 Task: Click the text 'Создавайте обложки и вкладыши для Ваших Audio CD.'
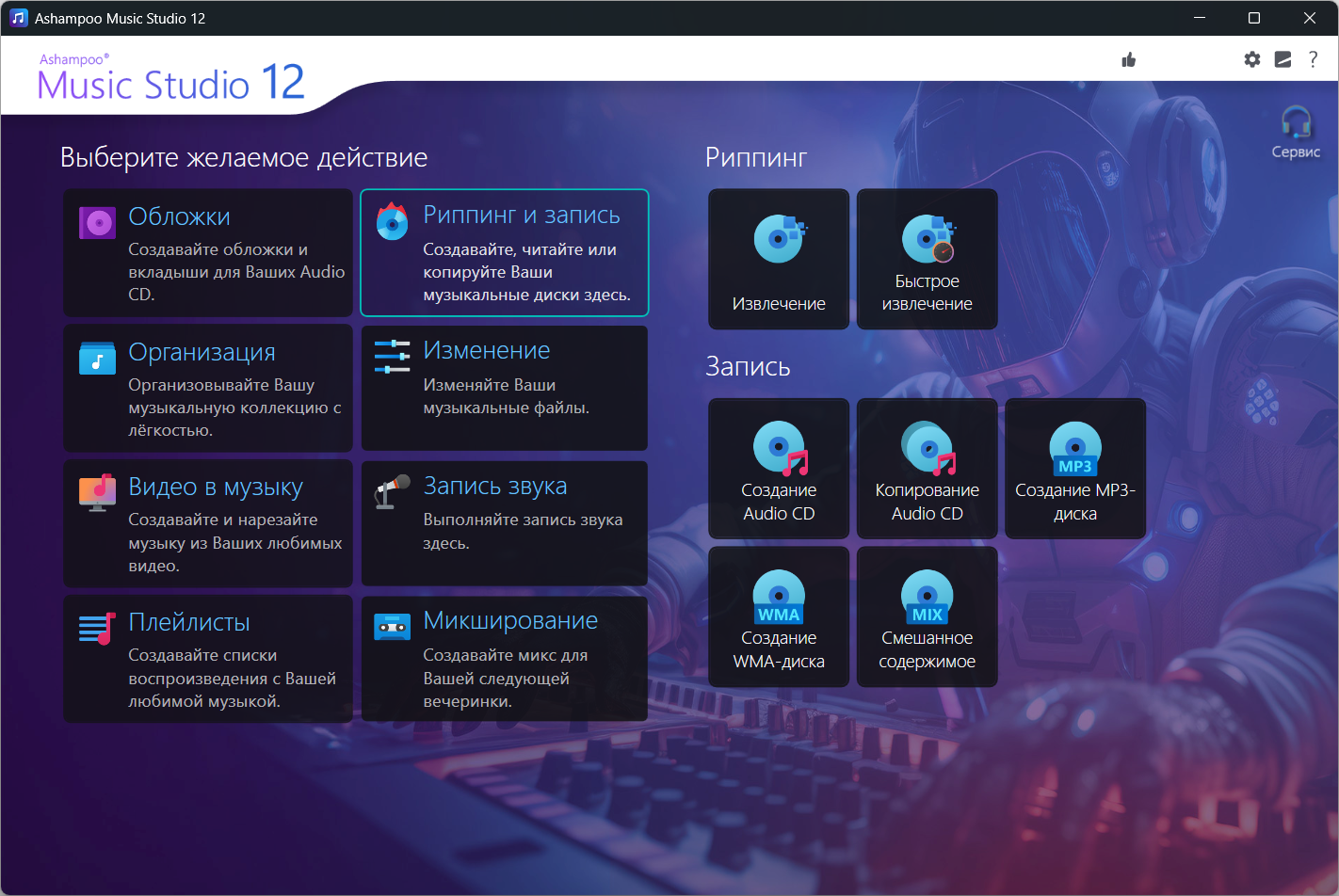236,272
